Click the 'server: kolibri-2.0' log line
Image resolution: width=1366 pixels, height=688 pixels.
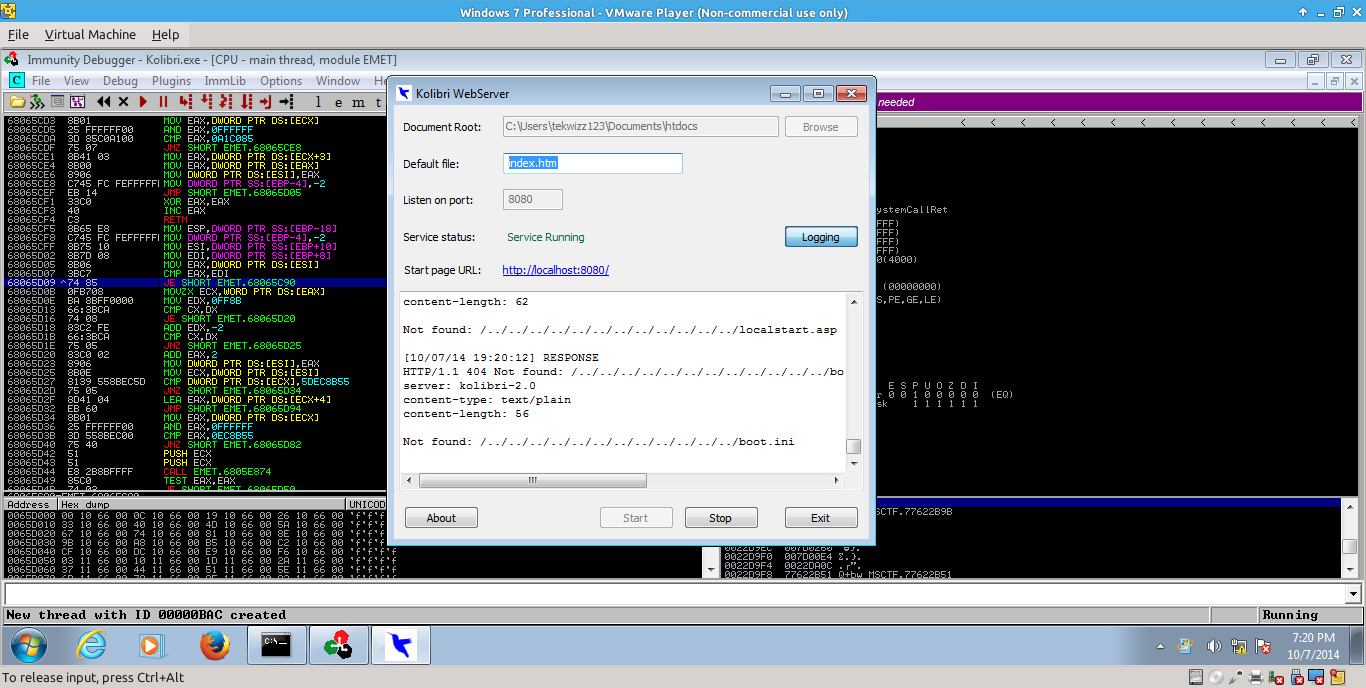coord(470,385)
